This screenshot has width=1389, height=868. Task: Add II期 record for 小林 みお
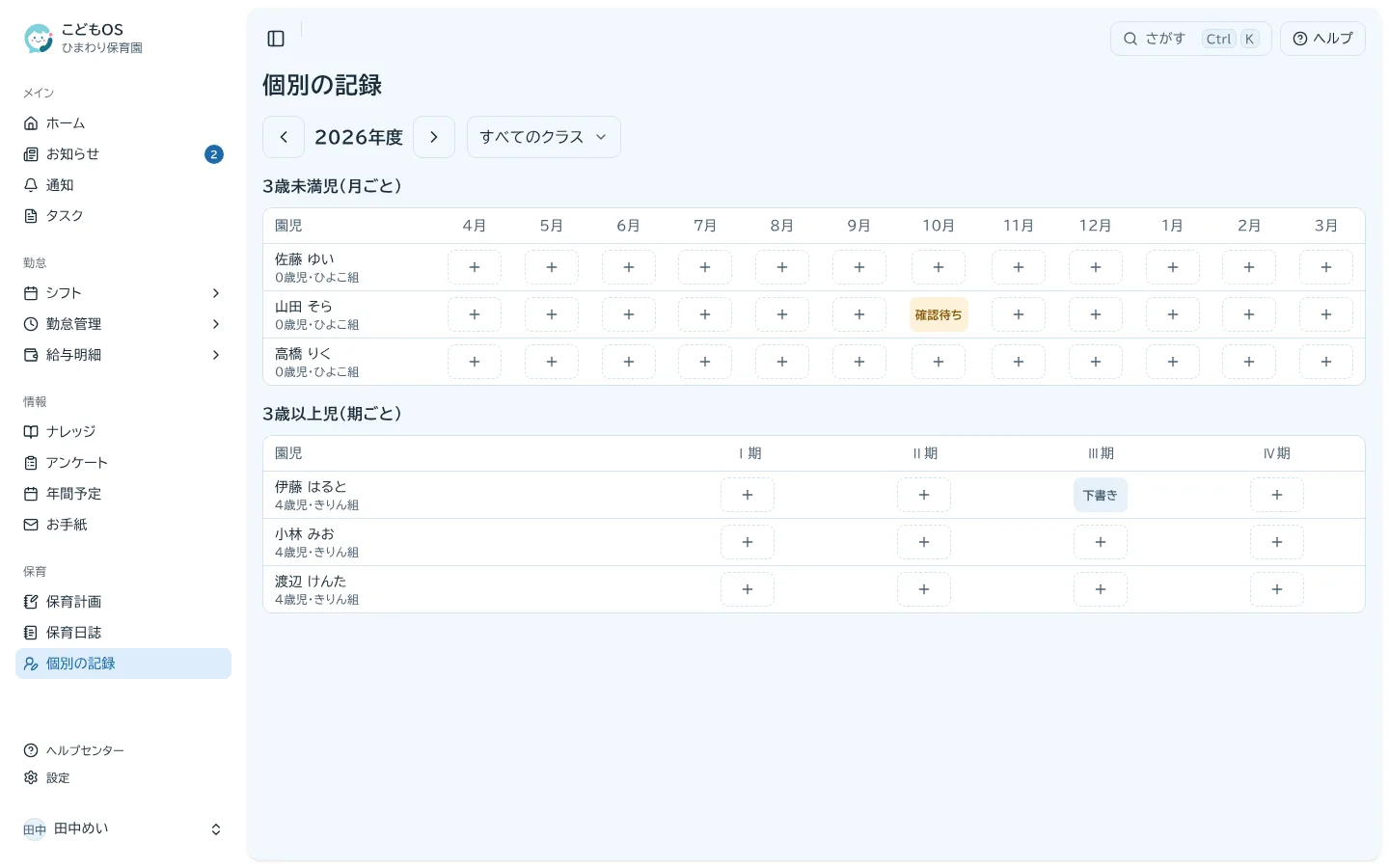[924, 542]
